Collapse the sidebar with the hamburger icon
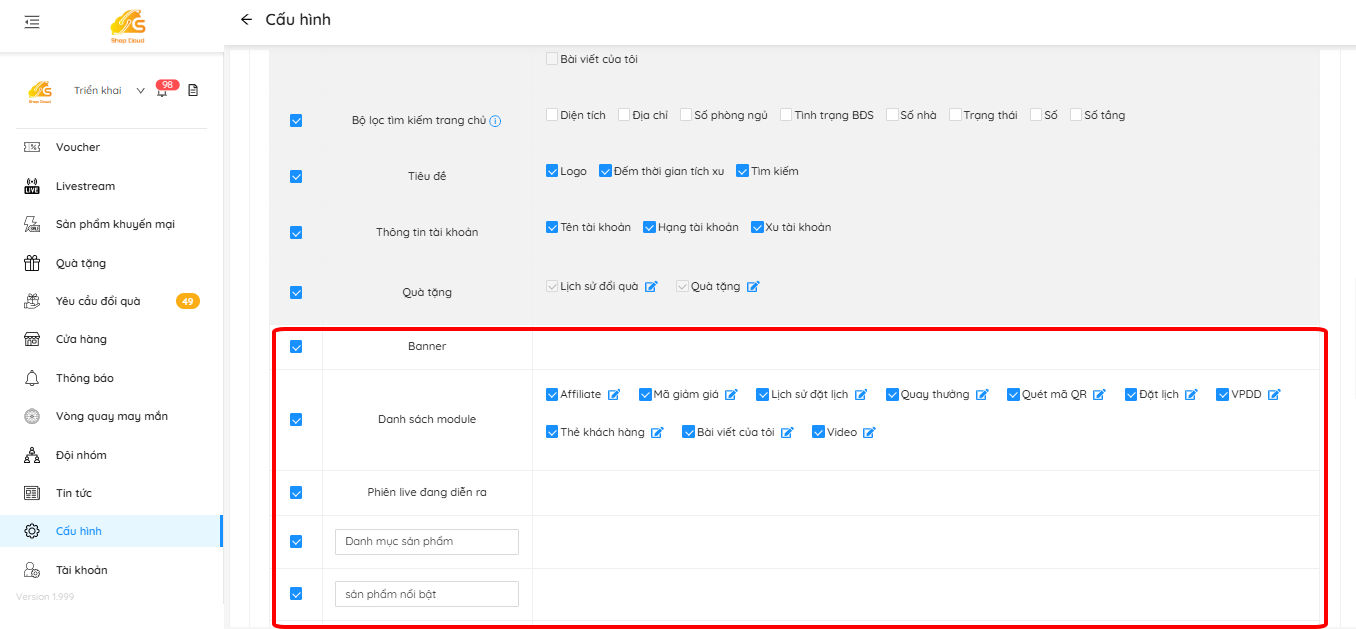The image size is (1356, 629). click(x=32, y=21)
